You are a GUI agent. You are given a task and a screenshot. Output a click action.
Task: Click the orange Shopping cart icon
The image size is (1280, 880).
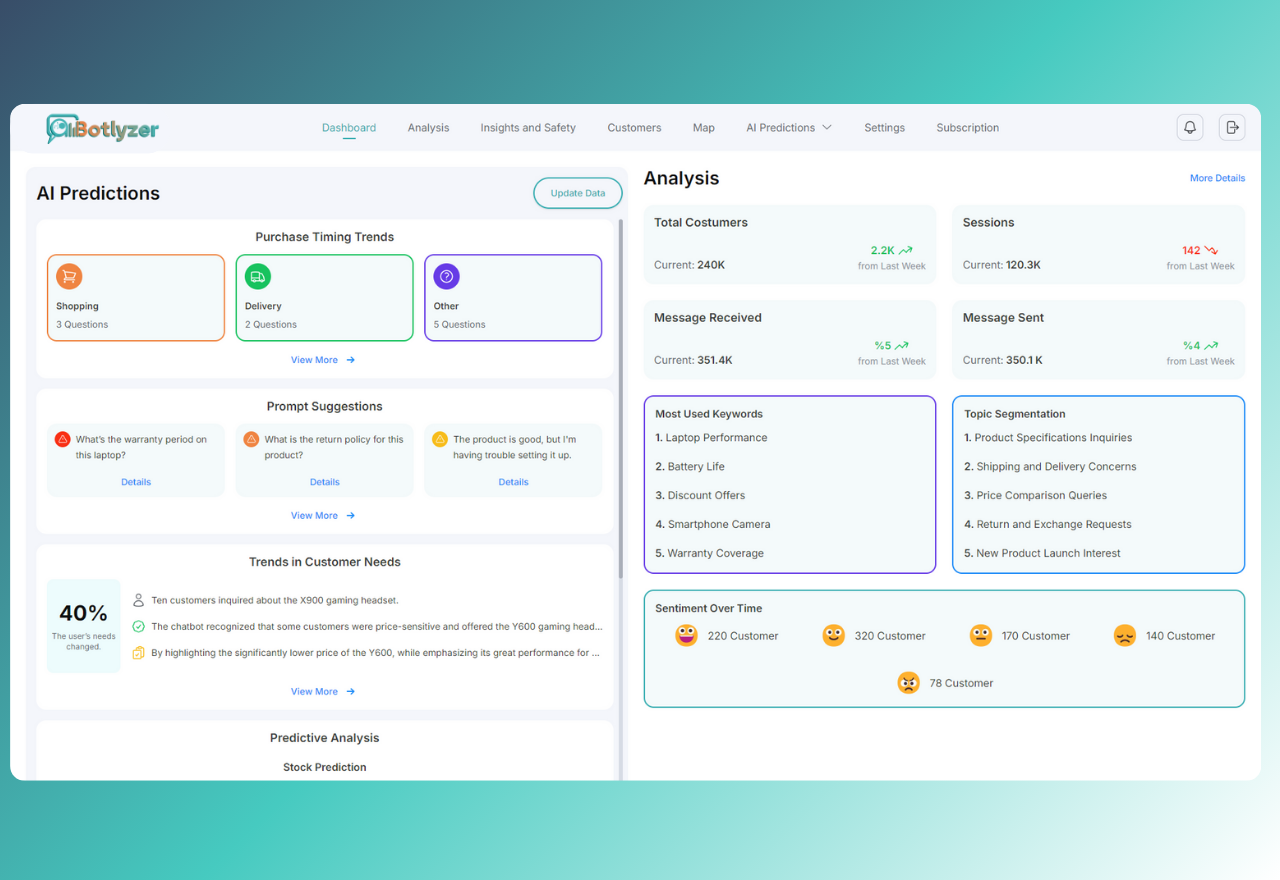pos(69,277)
